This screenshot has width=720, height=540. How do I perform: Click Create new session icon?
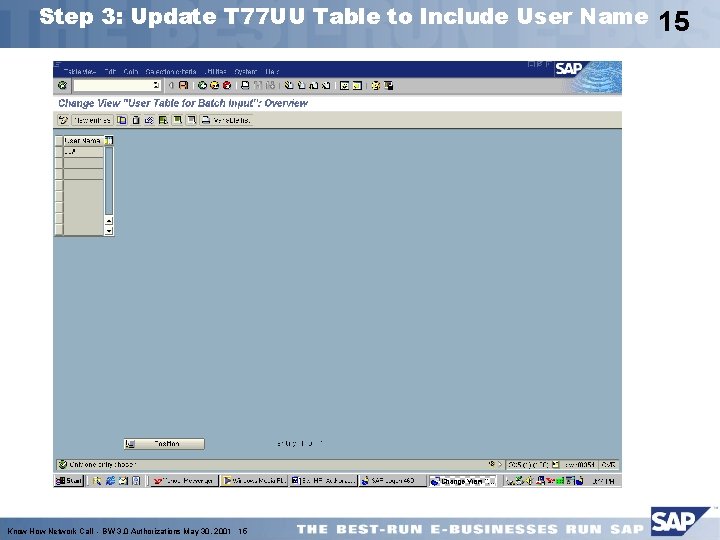pyautogui.click(x=344, y=85)
